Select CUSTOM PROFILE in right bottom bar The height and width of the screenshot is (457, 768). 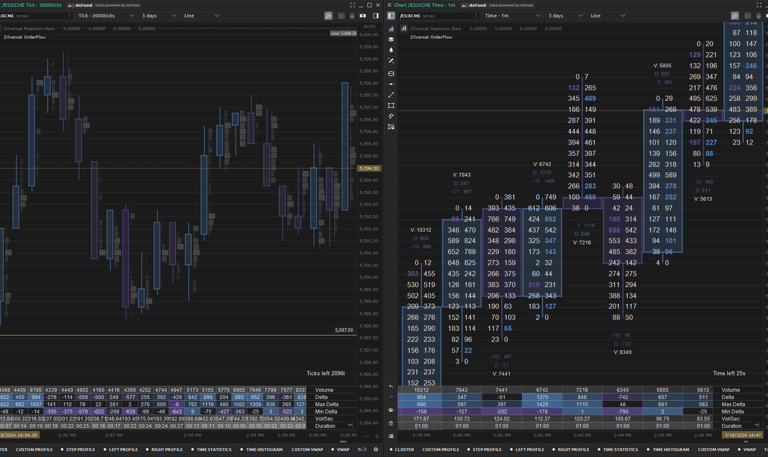click(440, 449)
